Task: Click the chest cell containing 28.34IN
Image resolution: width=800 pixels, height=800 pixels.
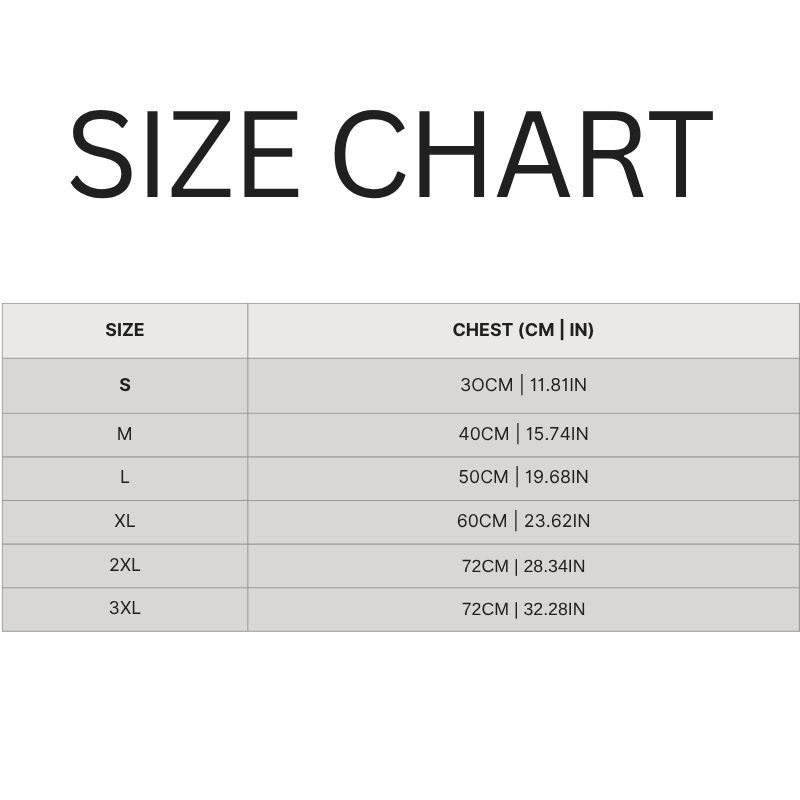Action: (x=523, y=566)
